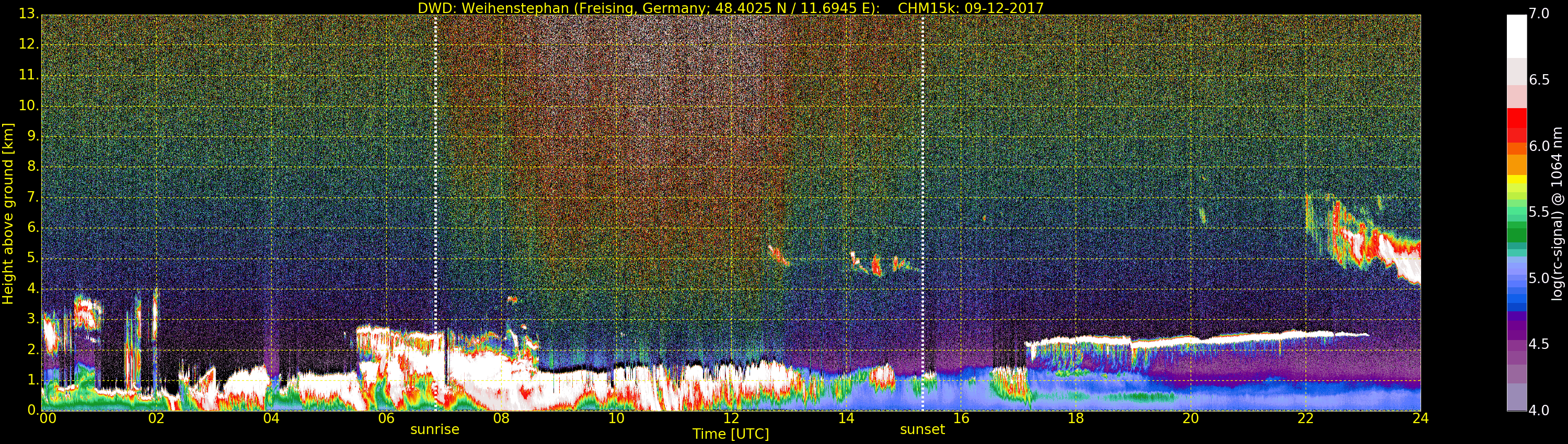Click the "4.5" colorbar scale value

tap(1539, 344)
